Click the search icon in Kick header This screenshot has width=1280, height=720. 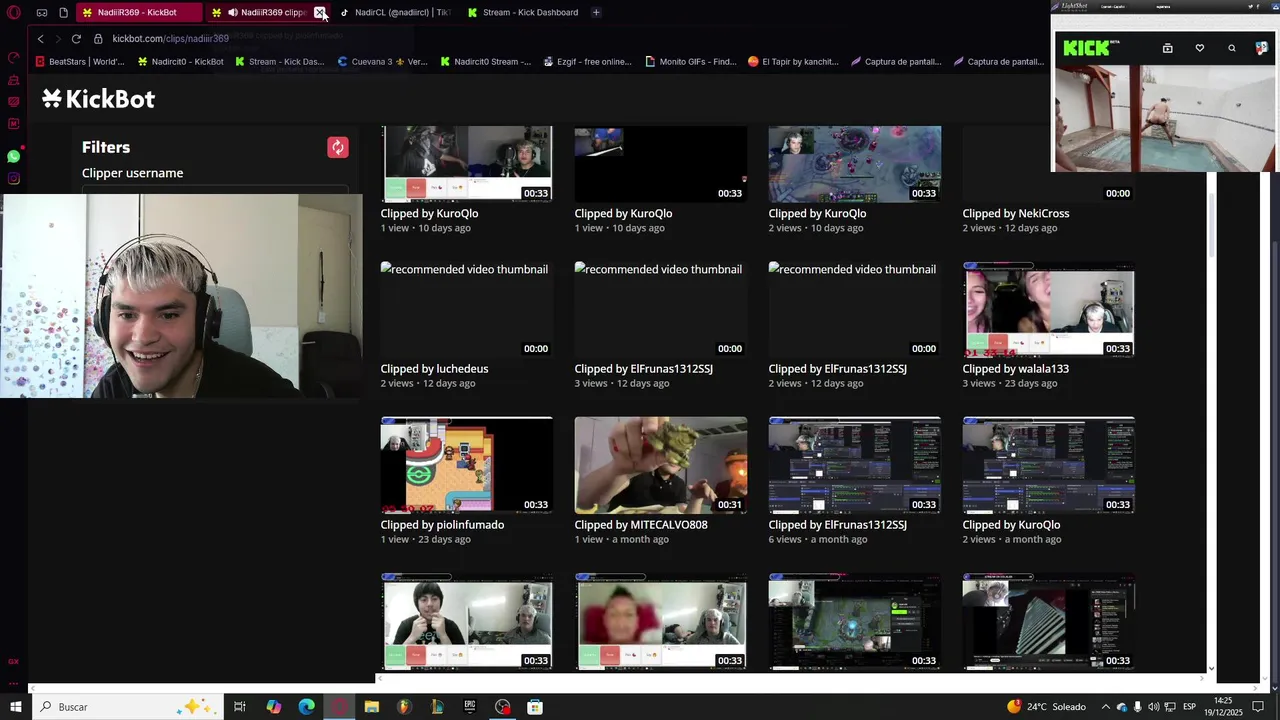pyautogui.click(x=1232, y=48)
